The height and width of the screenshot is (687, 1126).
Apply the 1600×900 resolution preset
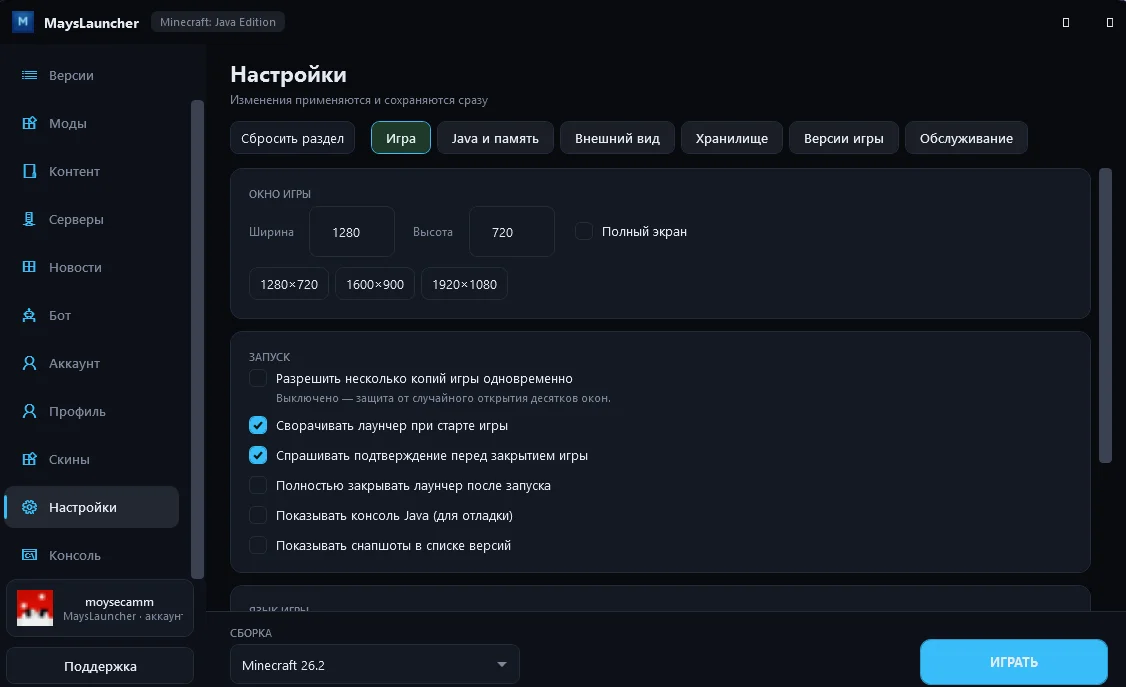tap(375, 284)
